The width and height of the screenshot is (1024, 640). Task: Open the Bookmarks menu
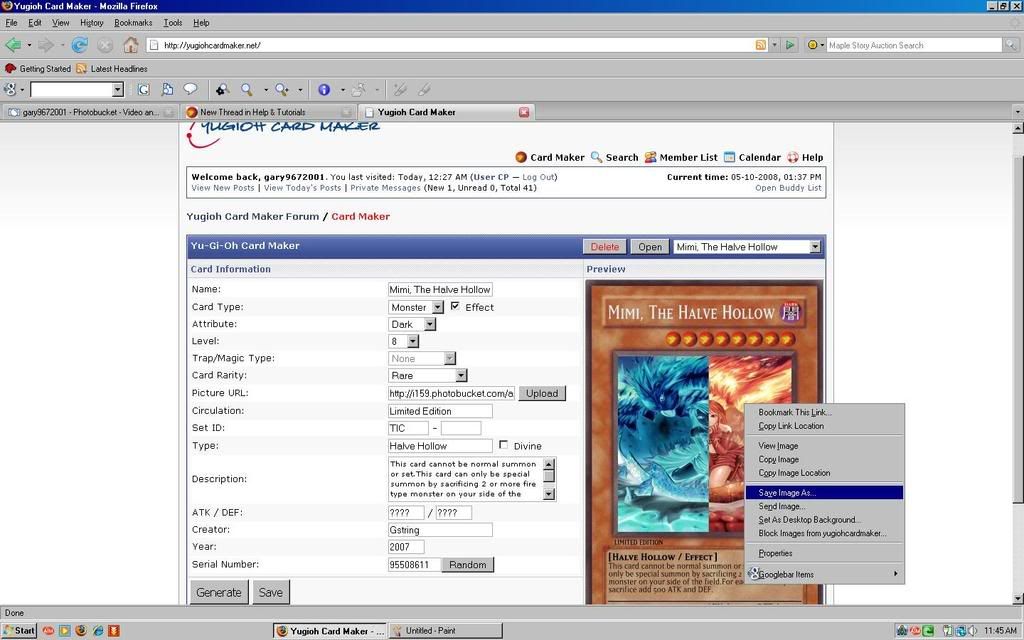pyautogui.click(x=133, y=22)
